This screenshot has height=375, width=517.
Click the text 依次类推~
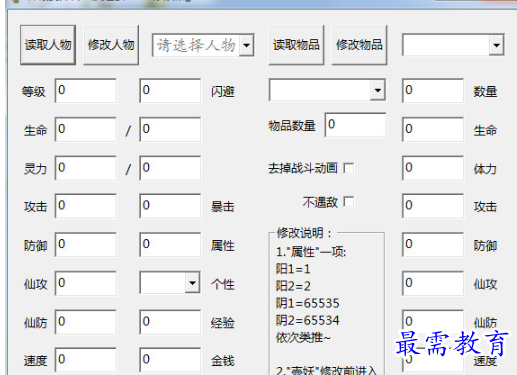coord(303,338)
